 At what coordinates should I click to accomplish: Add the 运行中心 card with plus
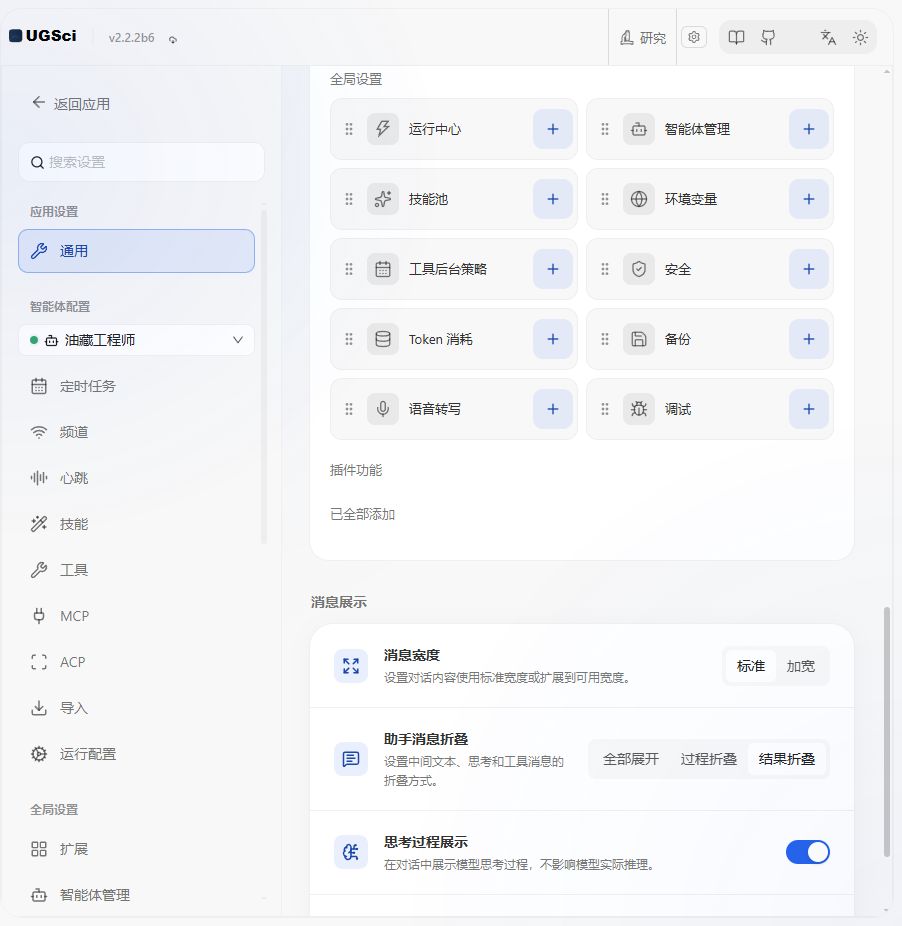coord(553,129)
